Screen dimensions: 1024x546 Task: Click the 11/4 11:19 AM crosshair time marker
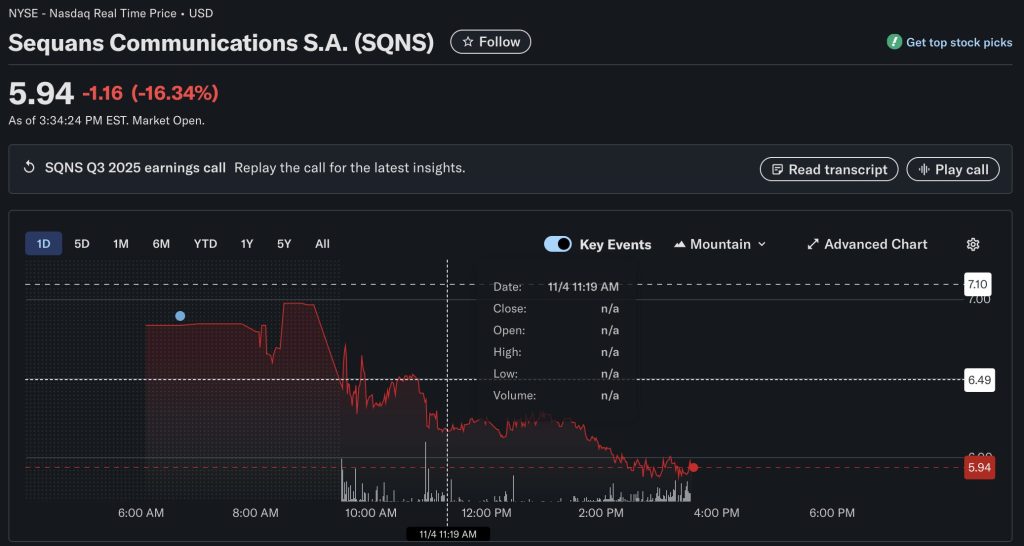[448, 534]
